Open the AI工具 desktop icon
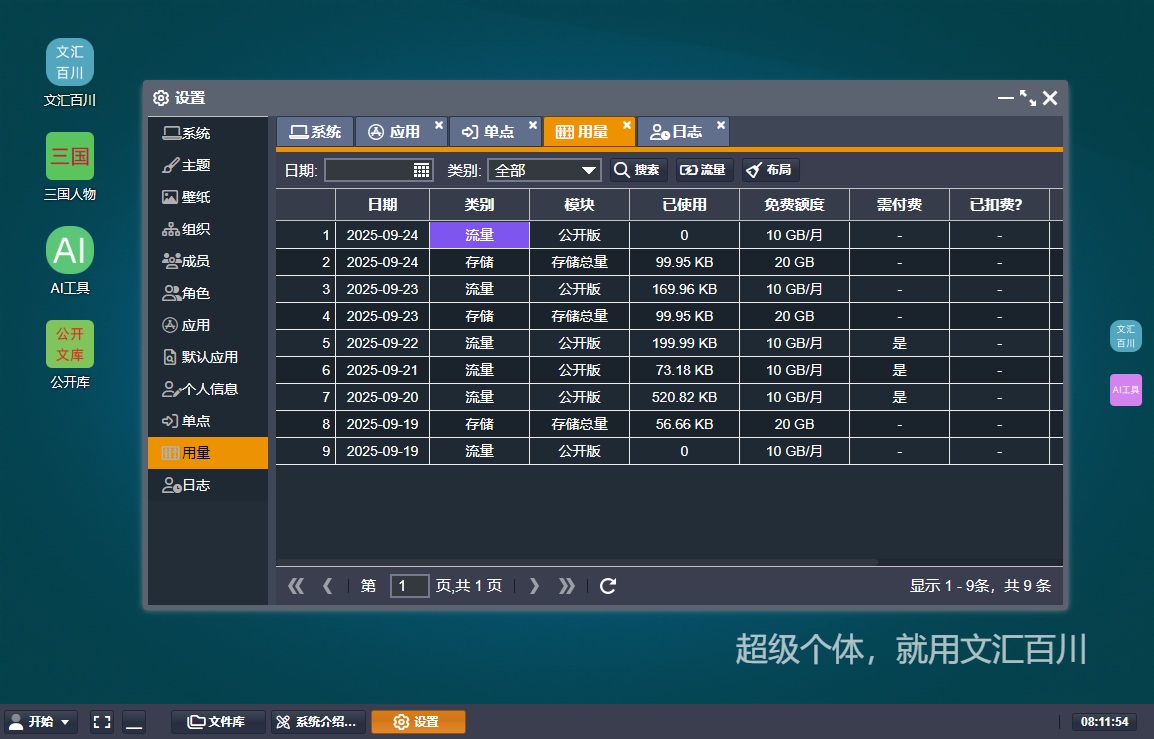The width and height of the screenshot is (1154, 739). (69, 250)
